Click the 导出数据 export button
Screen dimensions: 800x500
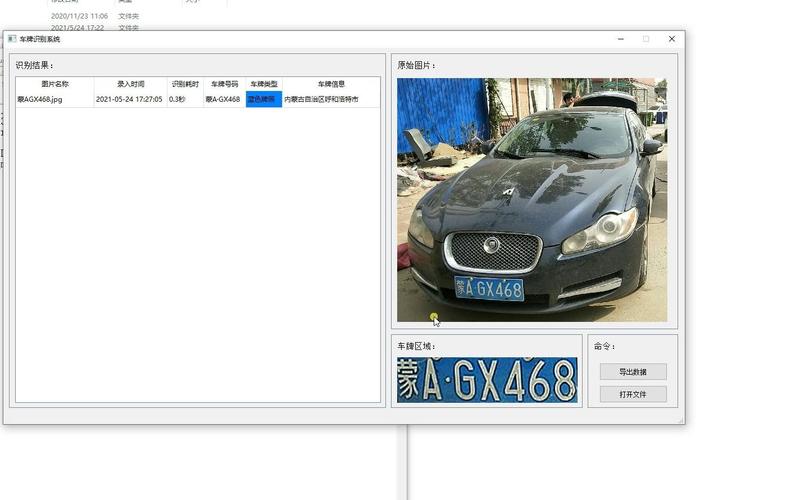coord(633,371)
